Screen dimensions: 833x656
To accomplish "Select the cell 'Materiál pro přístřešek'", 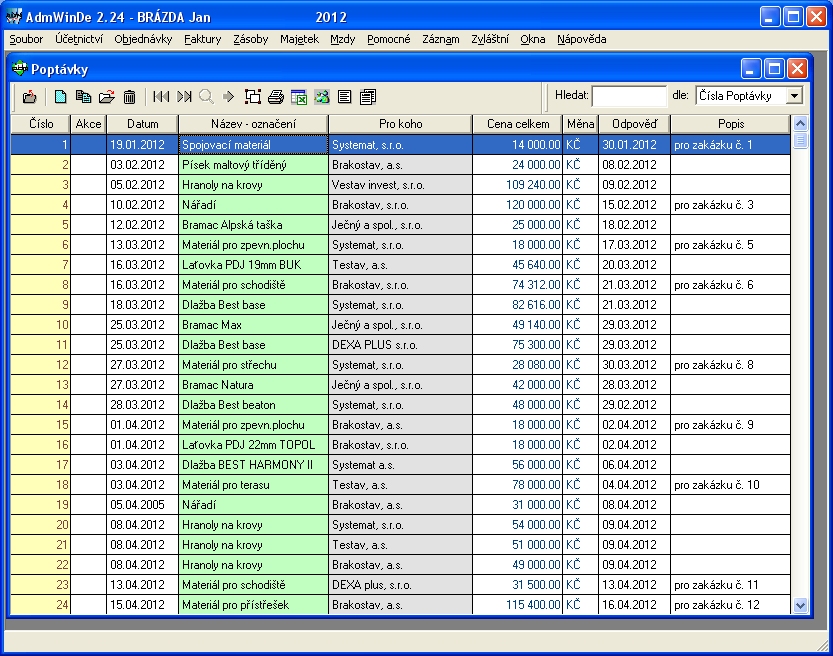I will [x=253, y=604].
